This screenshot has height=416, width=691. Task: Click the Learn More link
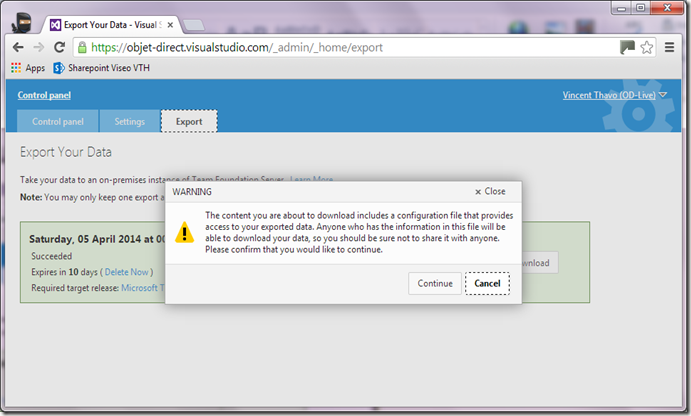[x=312, y=179]
